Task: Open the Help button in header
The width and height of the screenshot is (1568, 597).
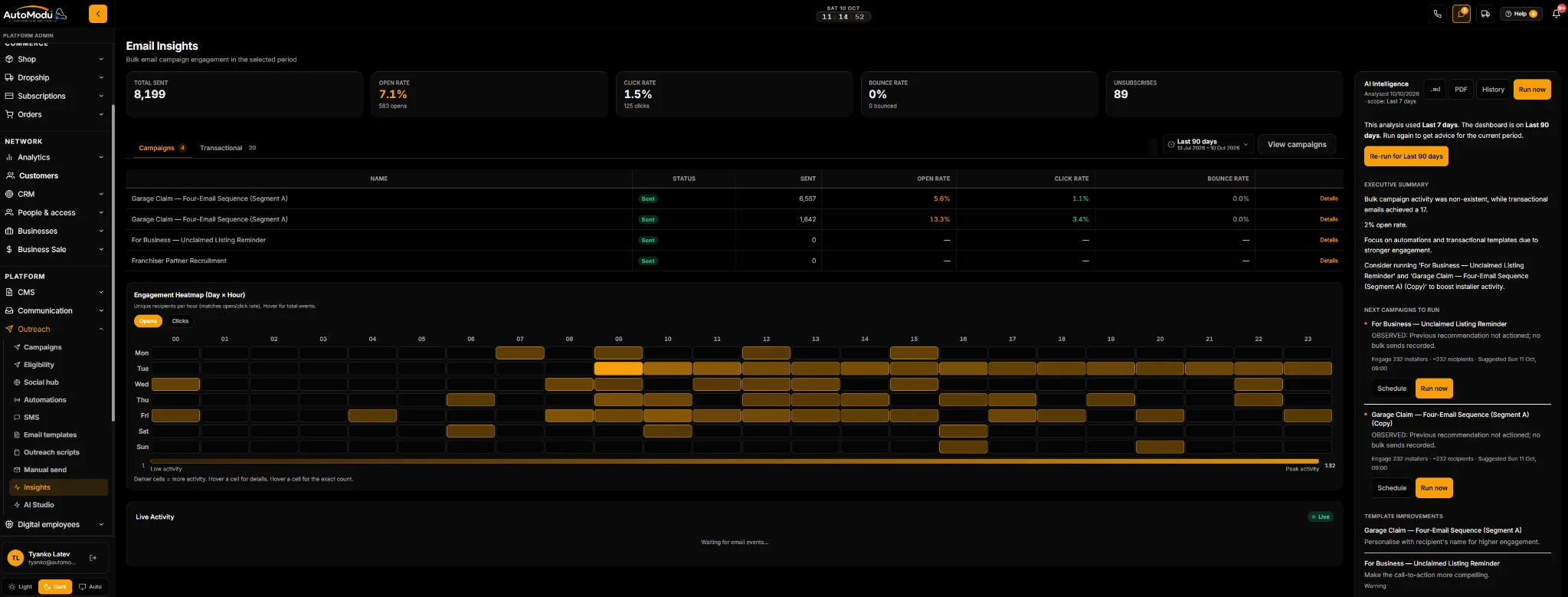Action: pos(1521,14)
